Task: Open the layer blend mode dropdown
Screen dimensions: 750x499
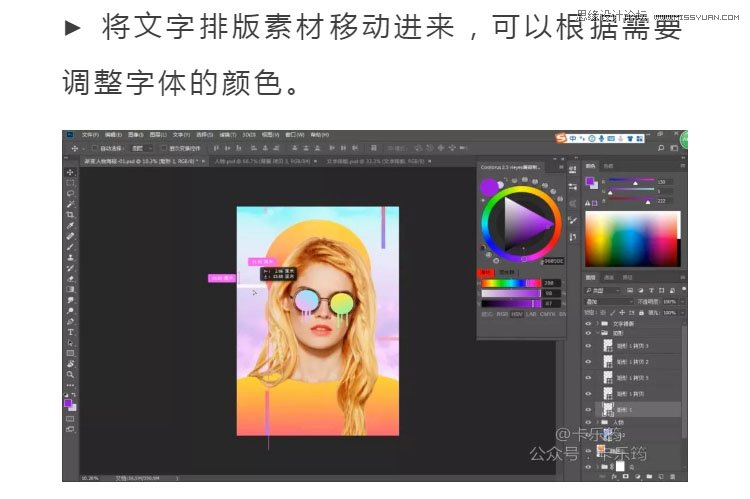Action: pyautogui.click(x=610, y=300)
